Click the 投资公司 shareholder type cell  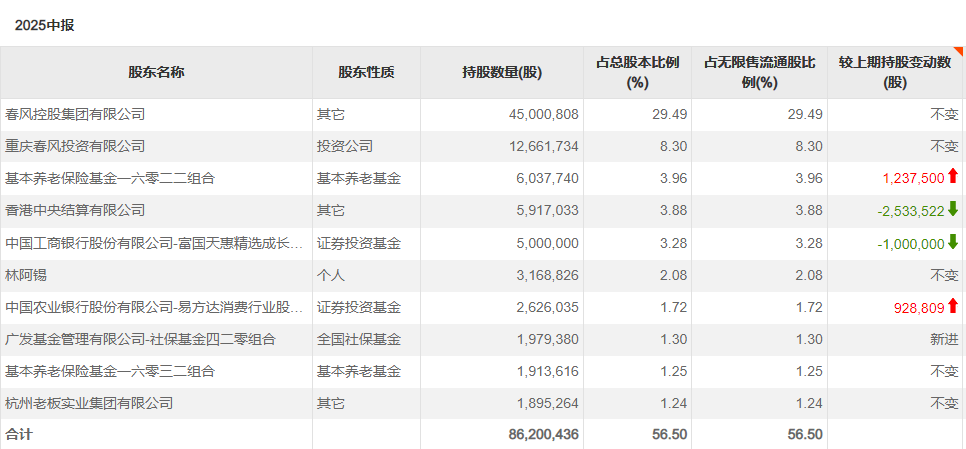click(345, 146)
